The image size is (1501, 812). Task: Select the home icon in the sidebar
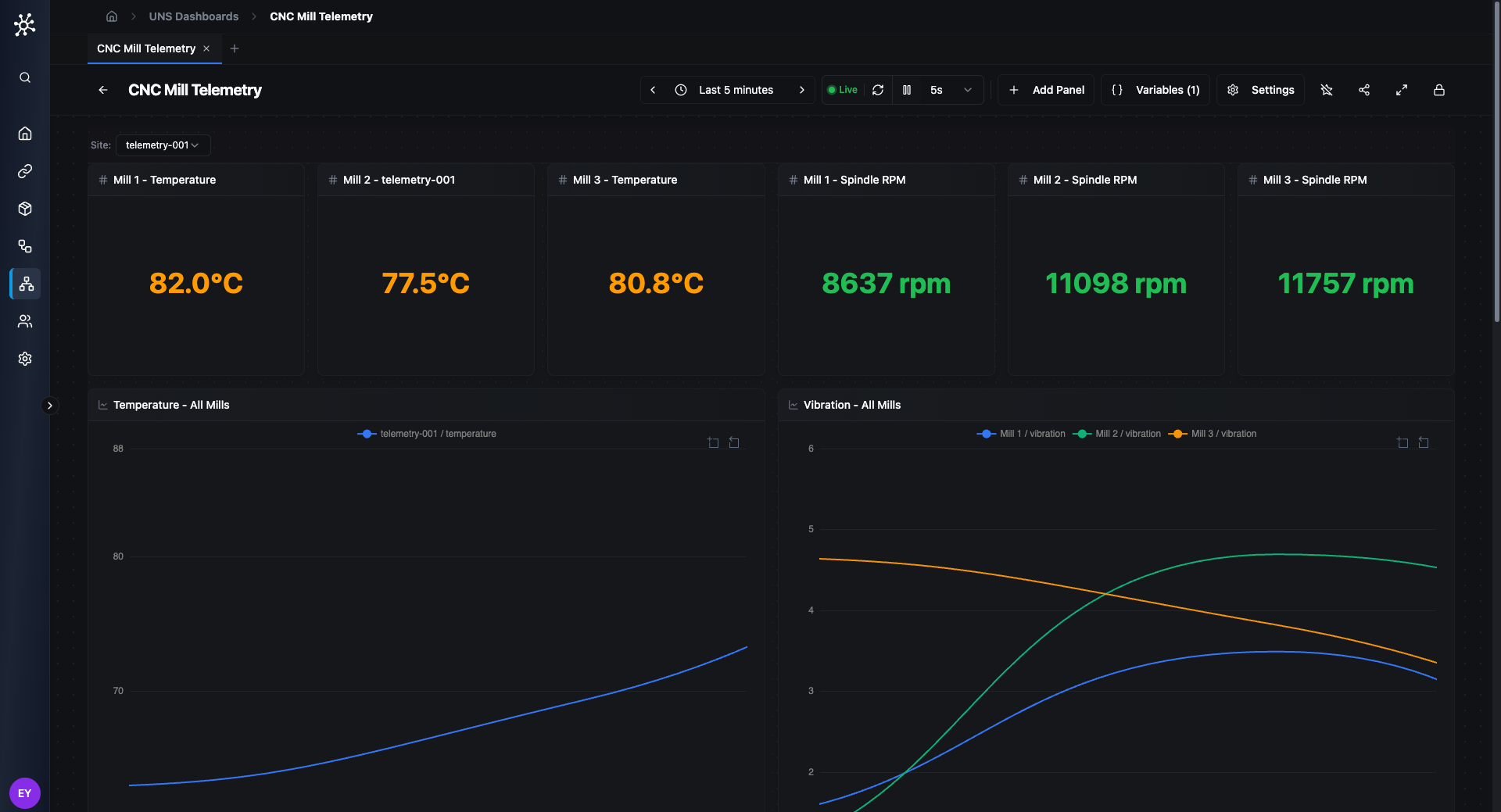tap(25, 133)
